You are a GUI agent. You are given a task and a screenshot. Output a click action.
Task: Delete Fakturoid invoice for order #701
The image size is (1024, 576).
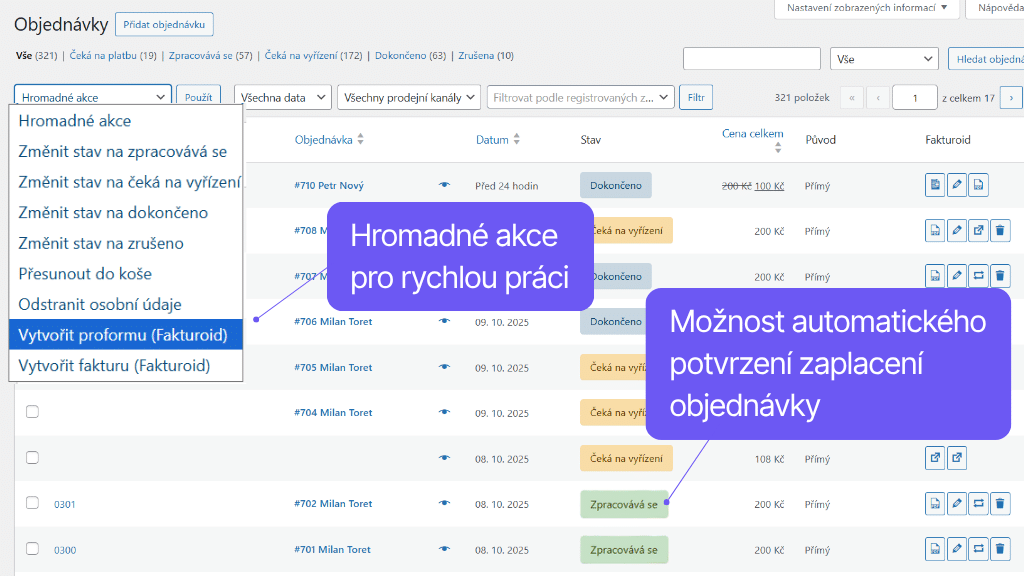click(1000, 549)
